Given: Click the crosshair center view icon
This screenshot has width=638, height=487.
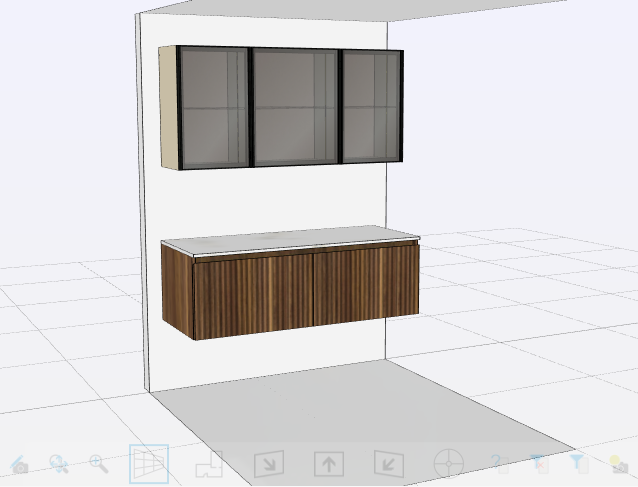Looking at the screenshot, I should (449, 464).
